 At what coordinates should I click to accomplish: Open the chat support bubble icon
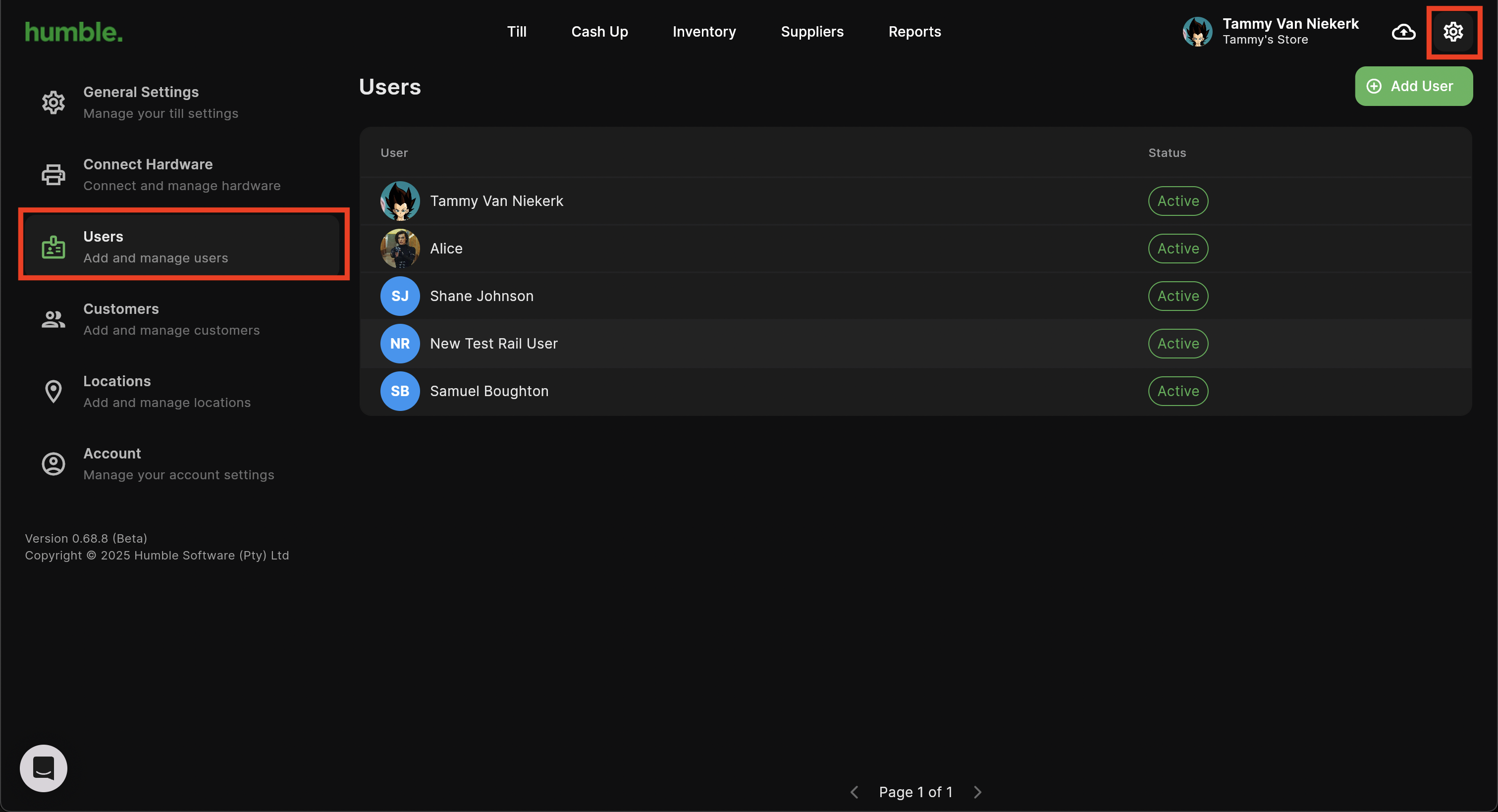(44, 768)
